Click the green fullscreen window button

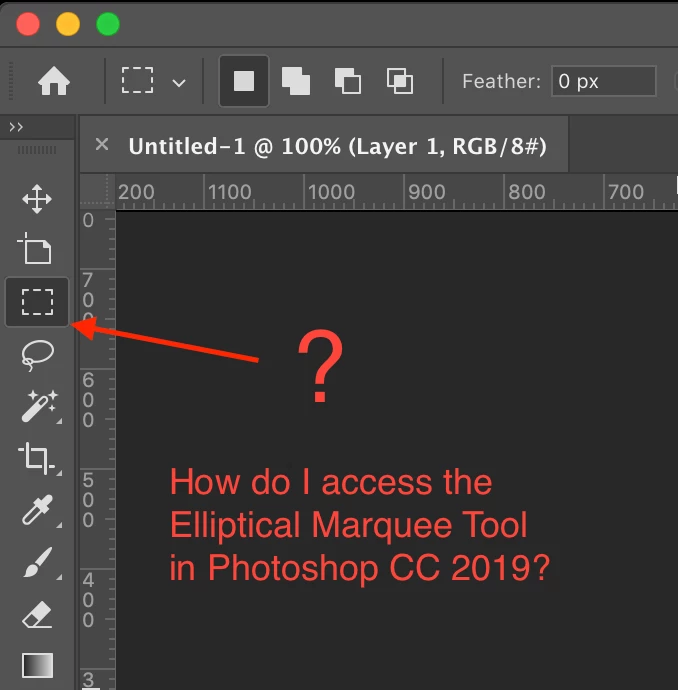(108, 24)
